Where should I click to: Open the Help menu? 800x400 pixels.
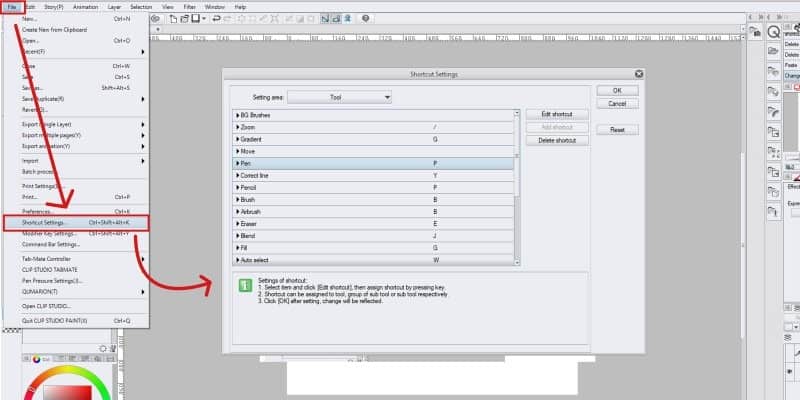(x=240, y=7)
